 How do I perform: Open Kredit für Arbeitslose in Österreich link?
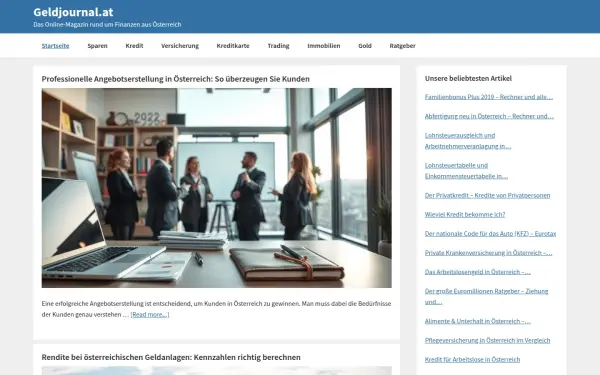[472, 359]
